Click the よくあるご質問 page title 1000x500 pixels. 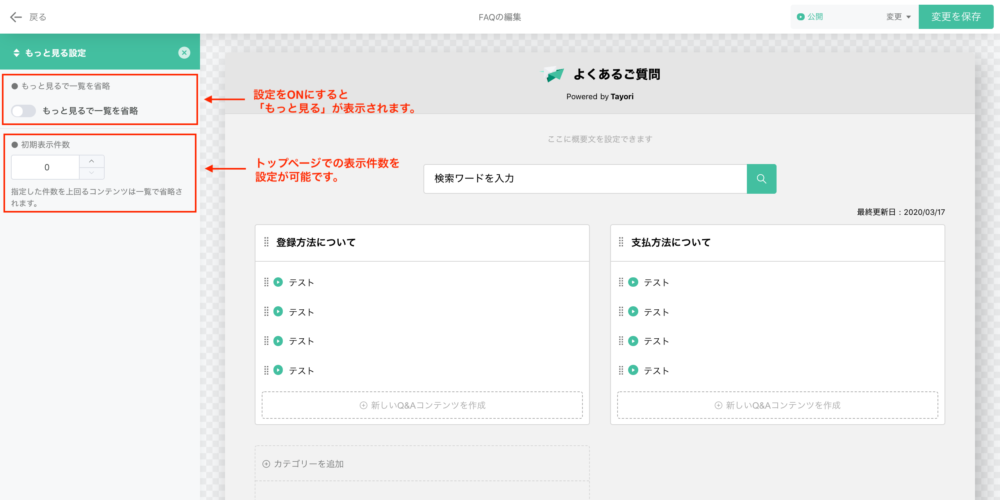[616, 75]
